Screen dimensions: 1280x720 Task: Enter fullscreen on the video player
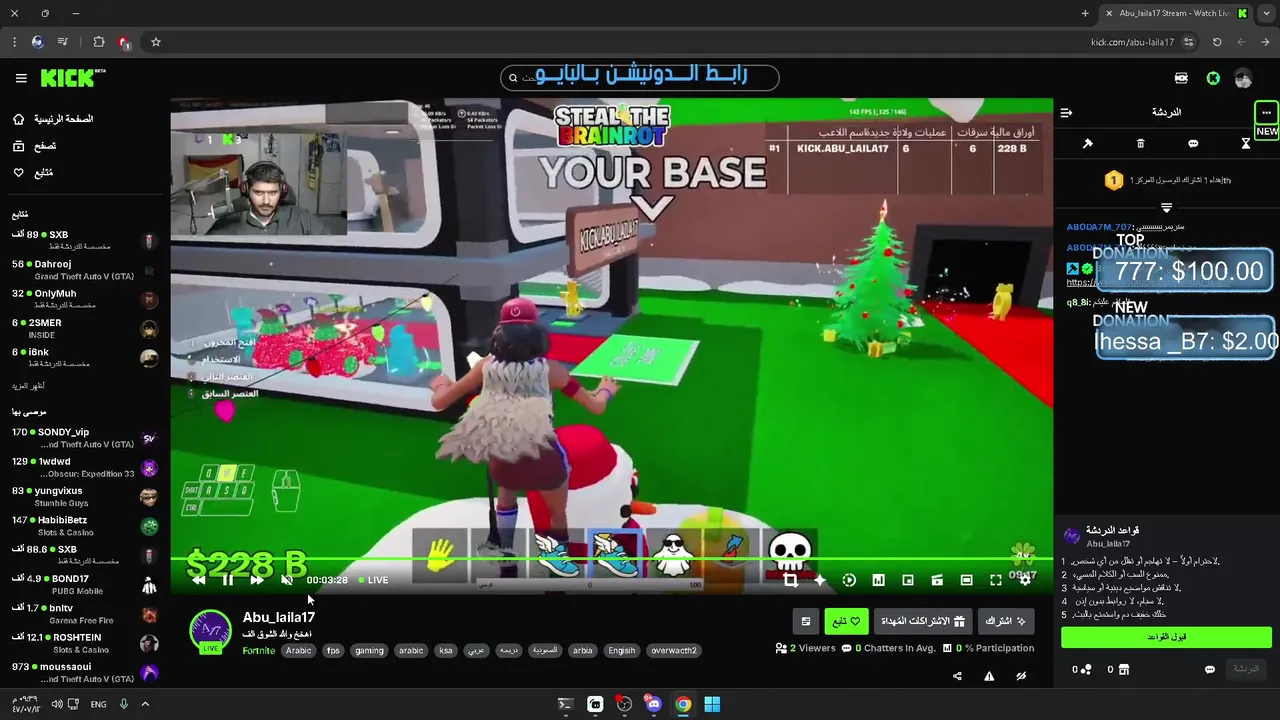point(996,580)
